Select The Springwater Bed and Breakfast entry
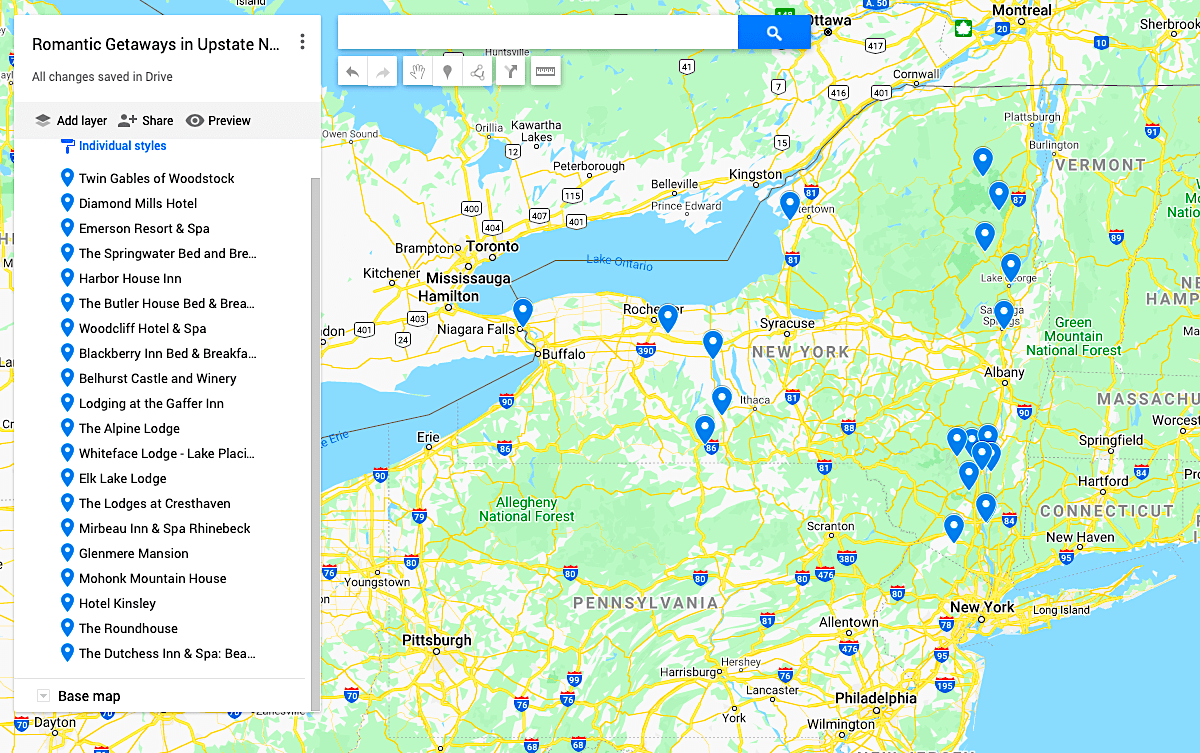1200x753 pixels. pos(168,253)
